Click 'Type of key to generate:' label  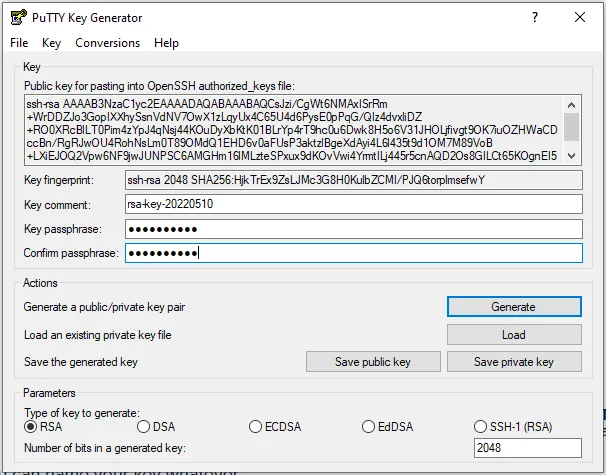coord(82,413)
